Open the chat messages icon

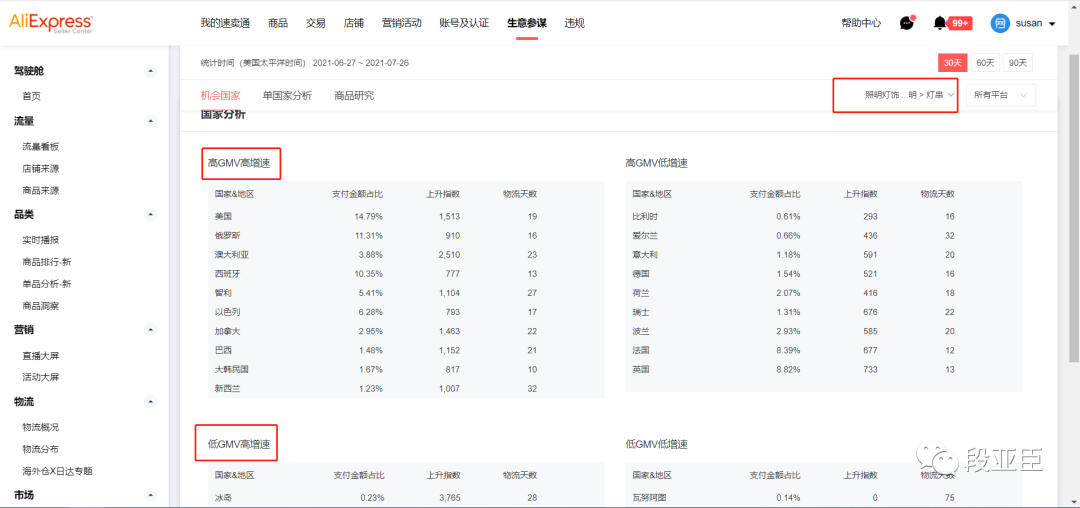coord(907,23)
